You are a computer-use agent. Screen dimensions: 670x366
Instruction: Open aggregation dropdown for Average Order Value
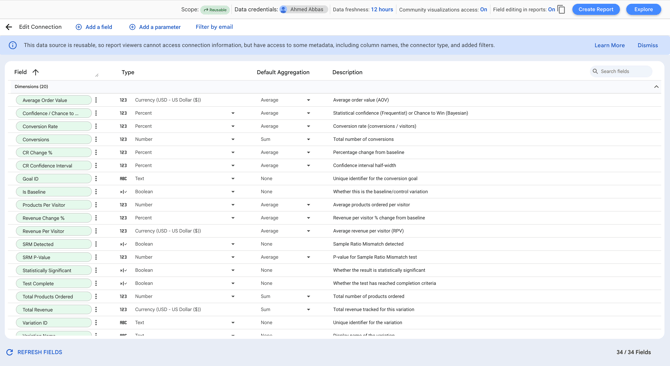308,100
